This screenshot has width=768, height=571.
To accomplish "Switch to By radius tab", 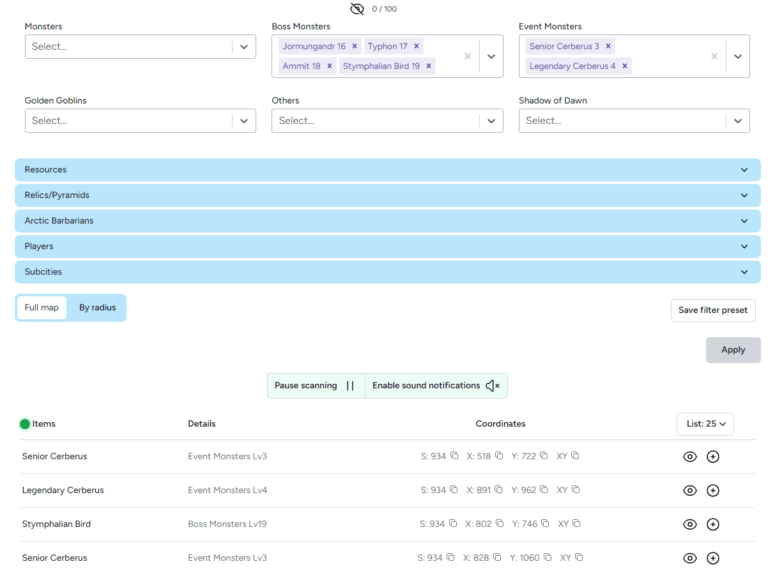I will tap(97, 308).
